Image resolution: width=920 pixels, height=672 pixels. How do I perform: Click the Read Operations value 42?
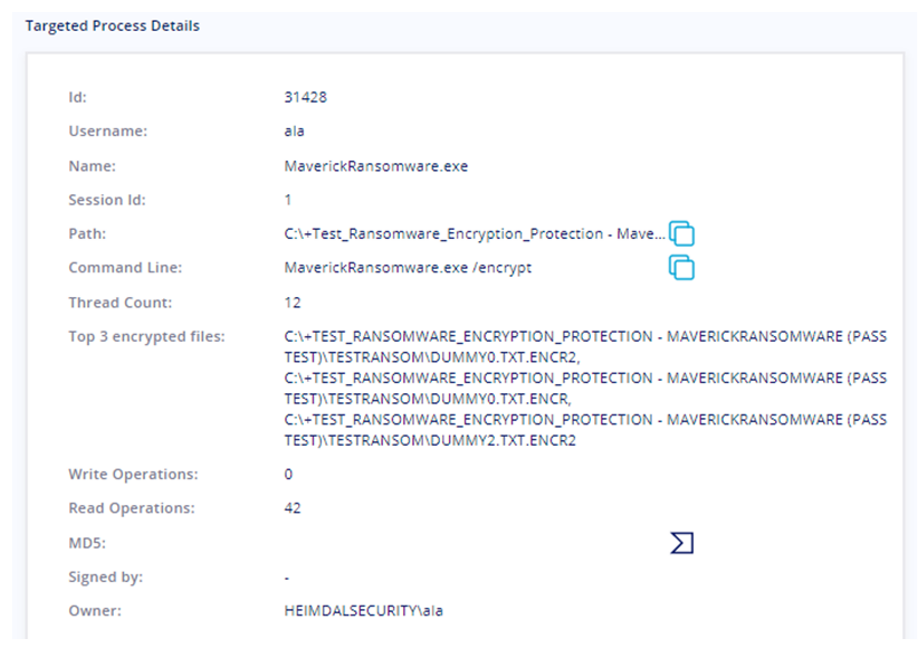[x=293, y=508]
